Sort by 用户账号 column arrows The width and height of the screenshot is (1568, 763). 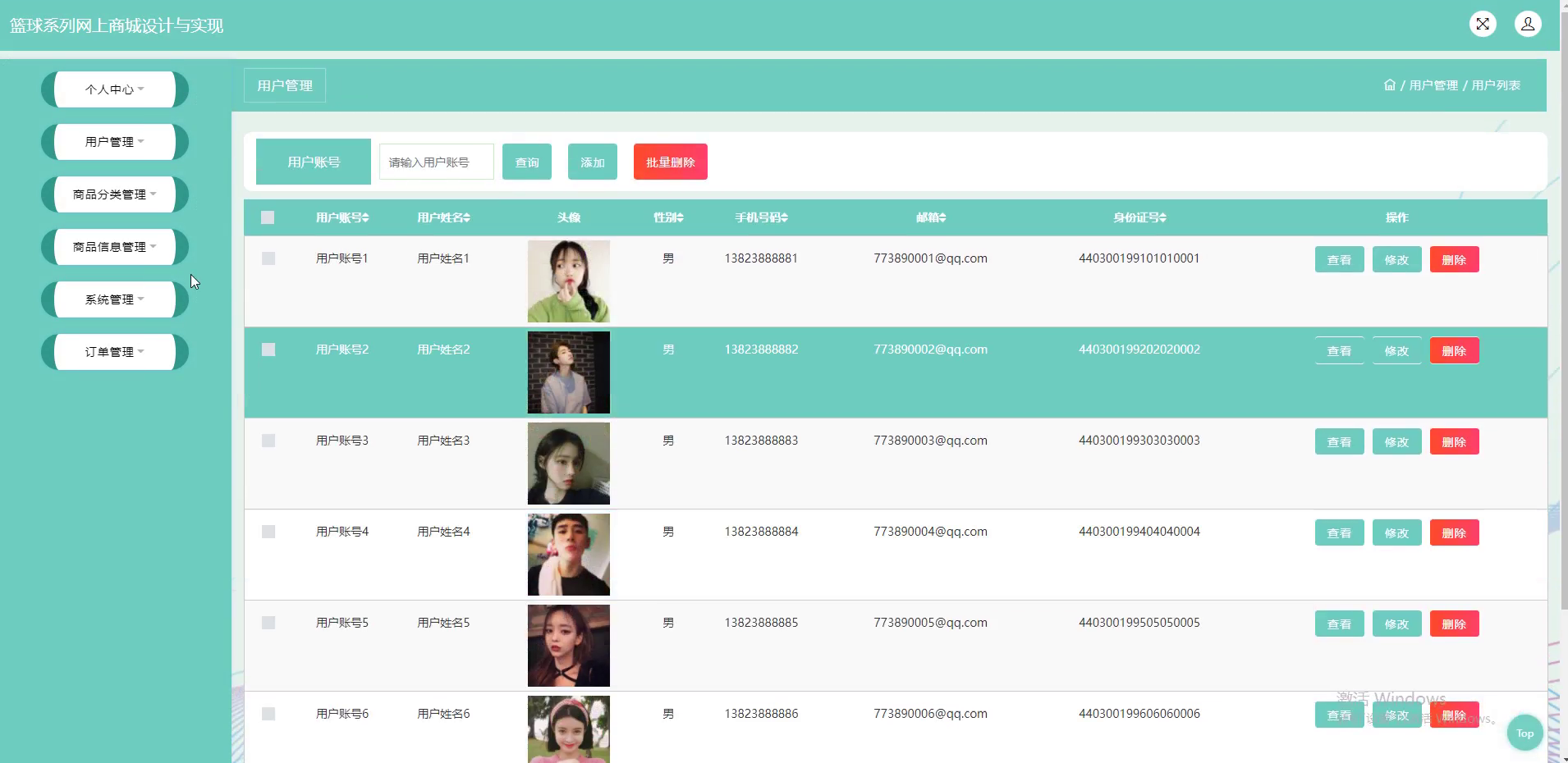click(365, 217)
